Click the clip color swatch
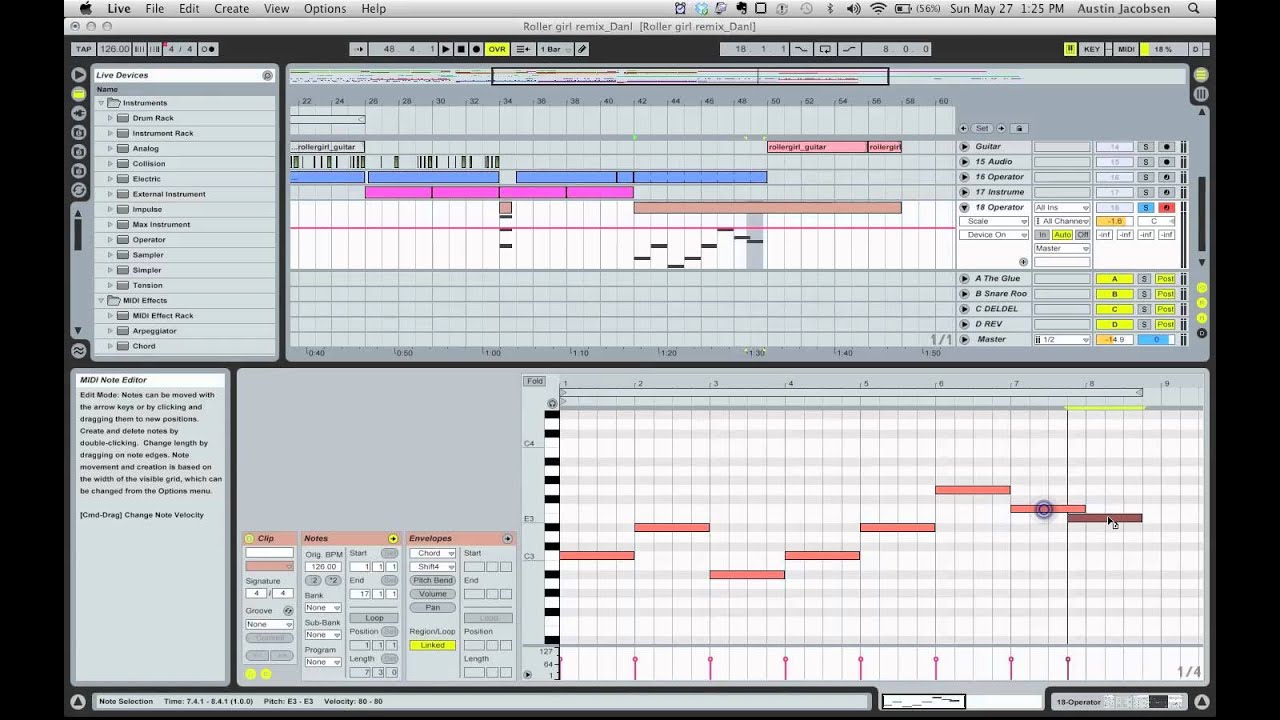The width and height of the screenshot is (1280, 720). [269, 566]
